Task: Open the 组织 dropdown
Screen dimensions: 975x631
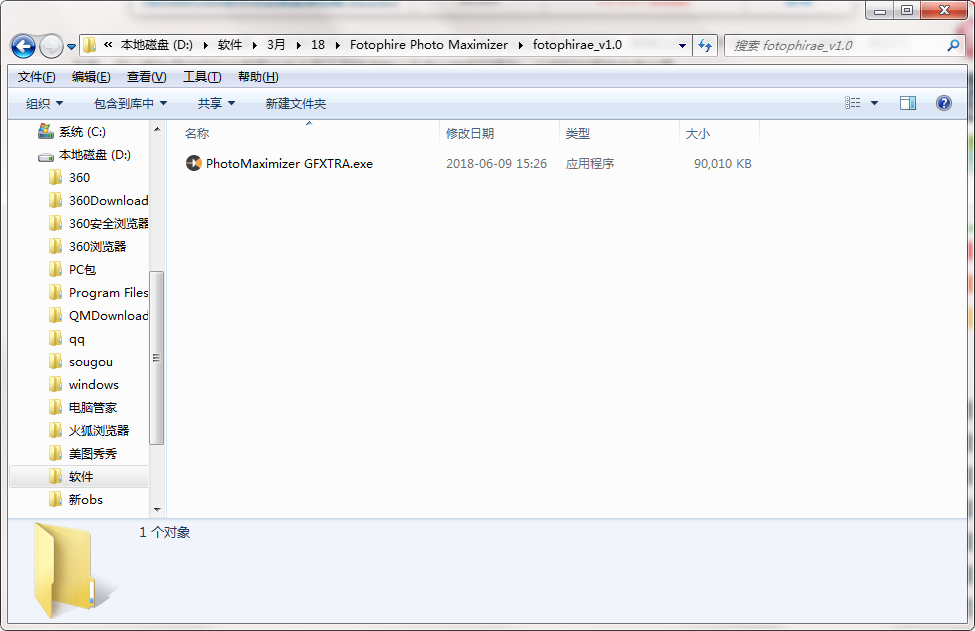Action: click(44, 103)
